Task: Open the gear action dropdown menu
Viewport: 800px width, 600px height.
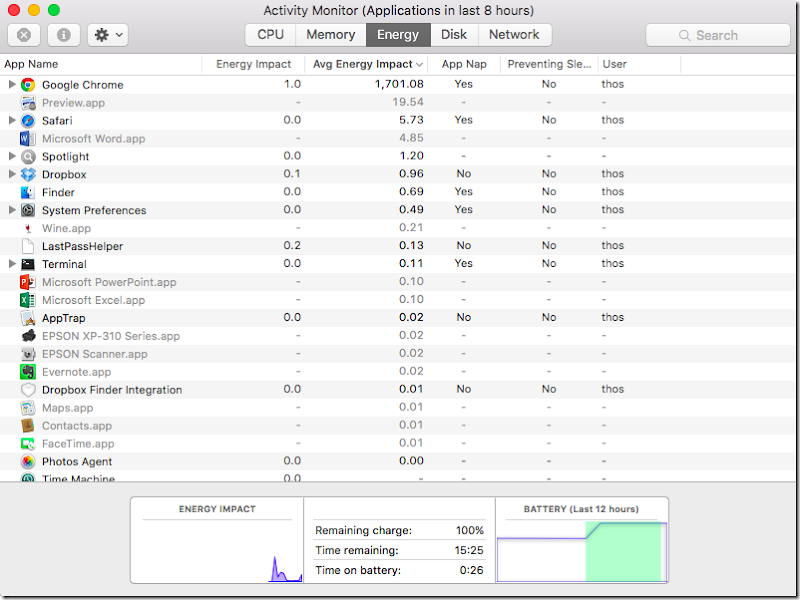Action: click(108, 35)
